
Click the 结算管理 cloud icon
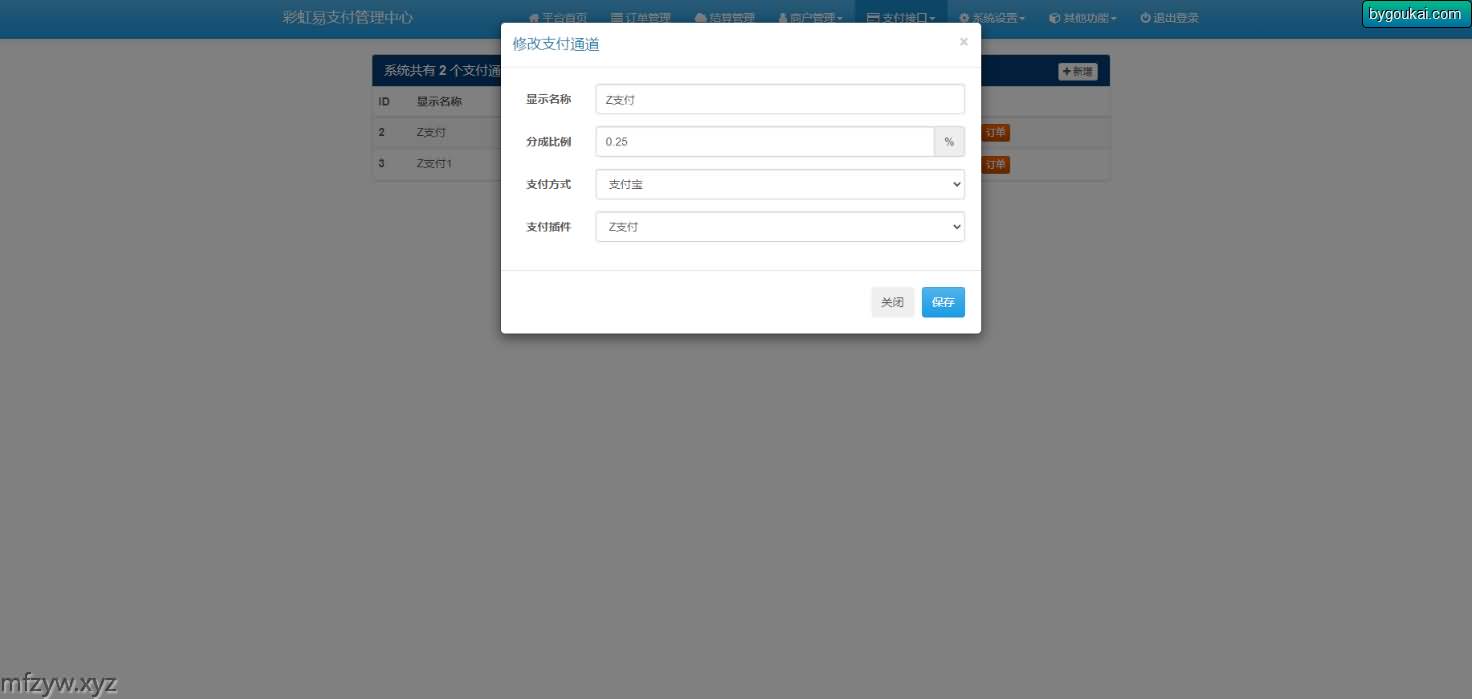coord(700,18)
